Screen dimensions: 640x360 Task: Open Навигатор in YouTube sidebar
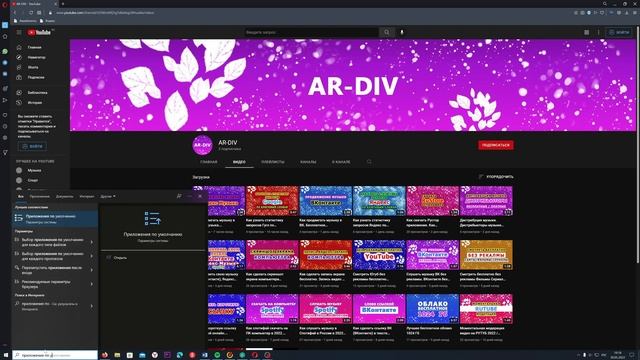pos(40,58)
